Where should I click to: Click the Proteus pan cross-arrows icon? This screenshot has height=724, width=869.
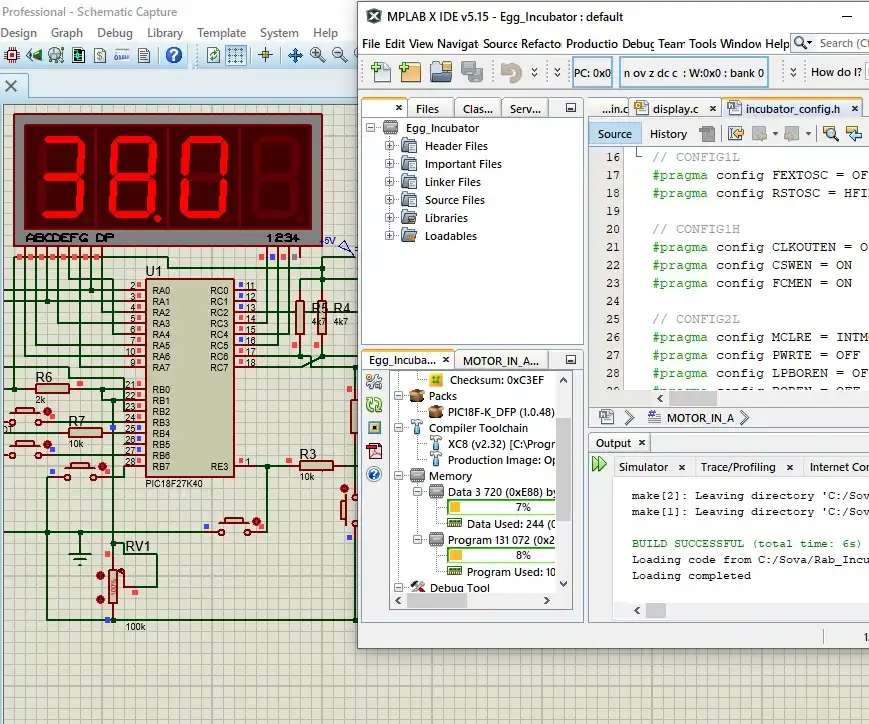(296, 56)
